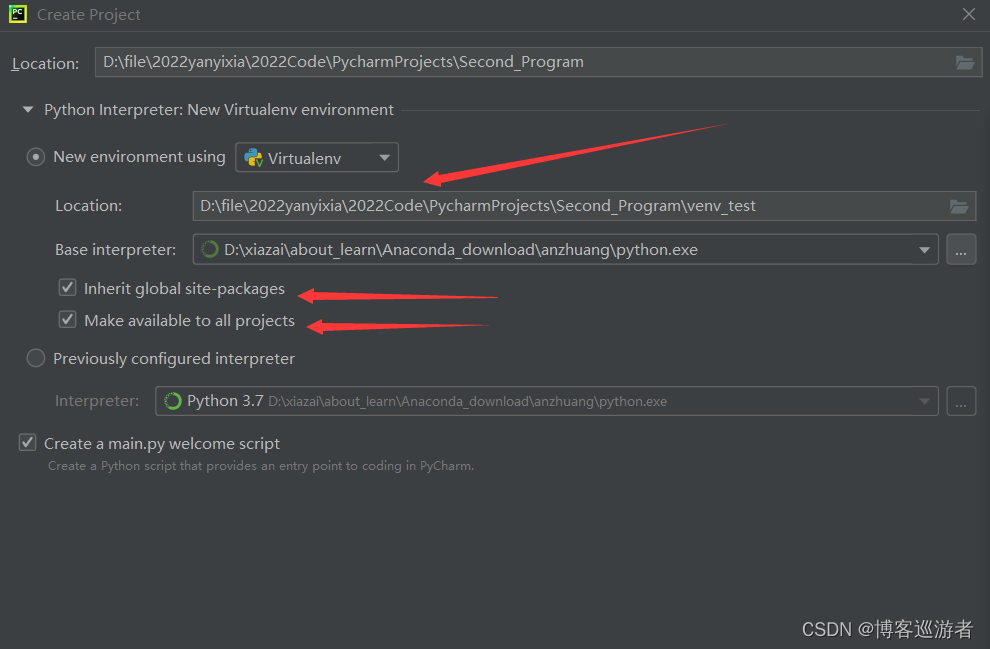
Task: Click the Python 3.7 interpreter combo field
Action: pyautogui.click(x=547, y=401)
